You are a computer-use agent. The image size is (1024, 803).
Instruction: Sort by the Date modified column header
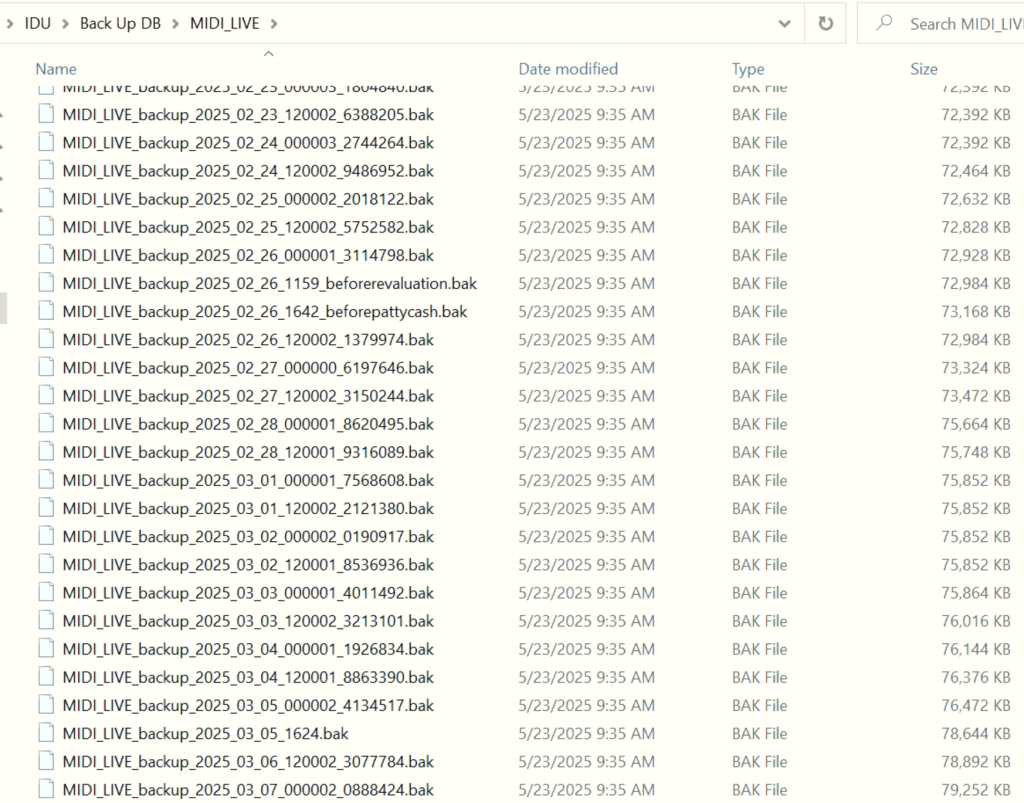[568, 69]
